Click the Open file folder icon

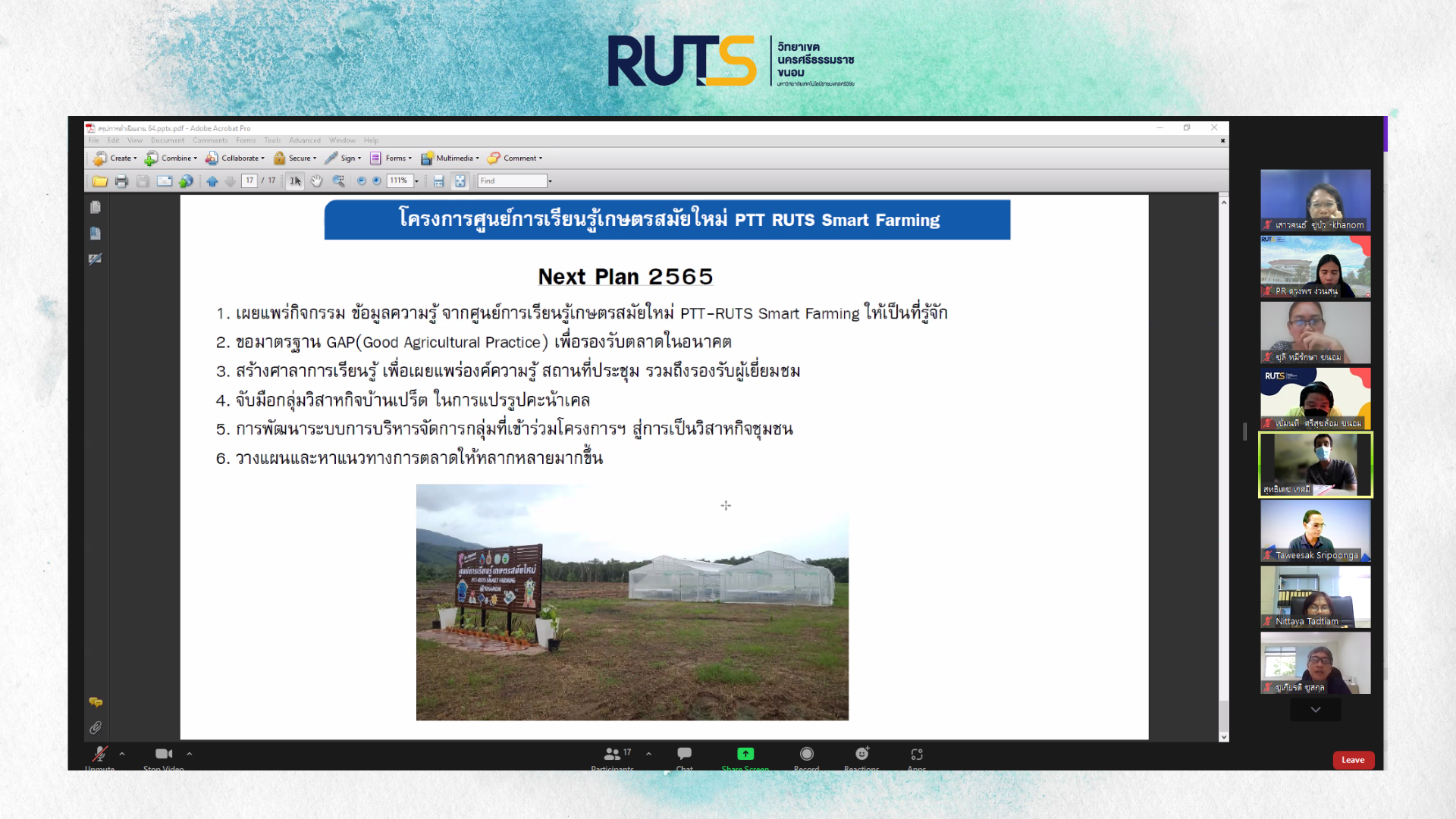100,181
